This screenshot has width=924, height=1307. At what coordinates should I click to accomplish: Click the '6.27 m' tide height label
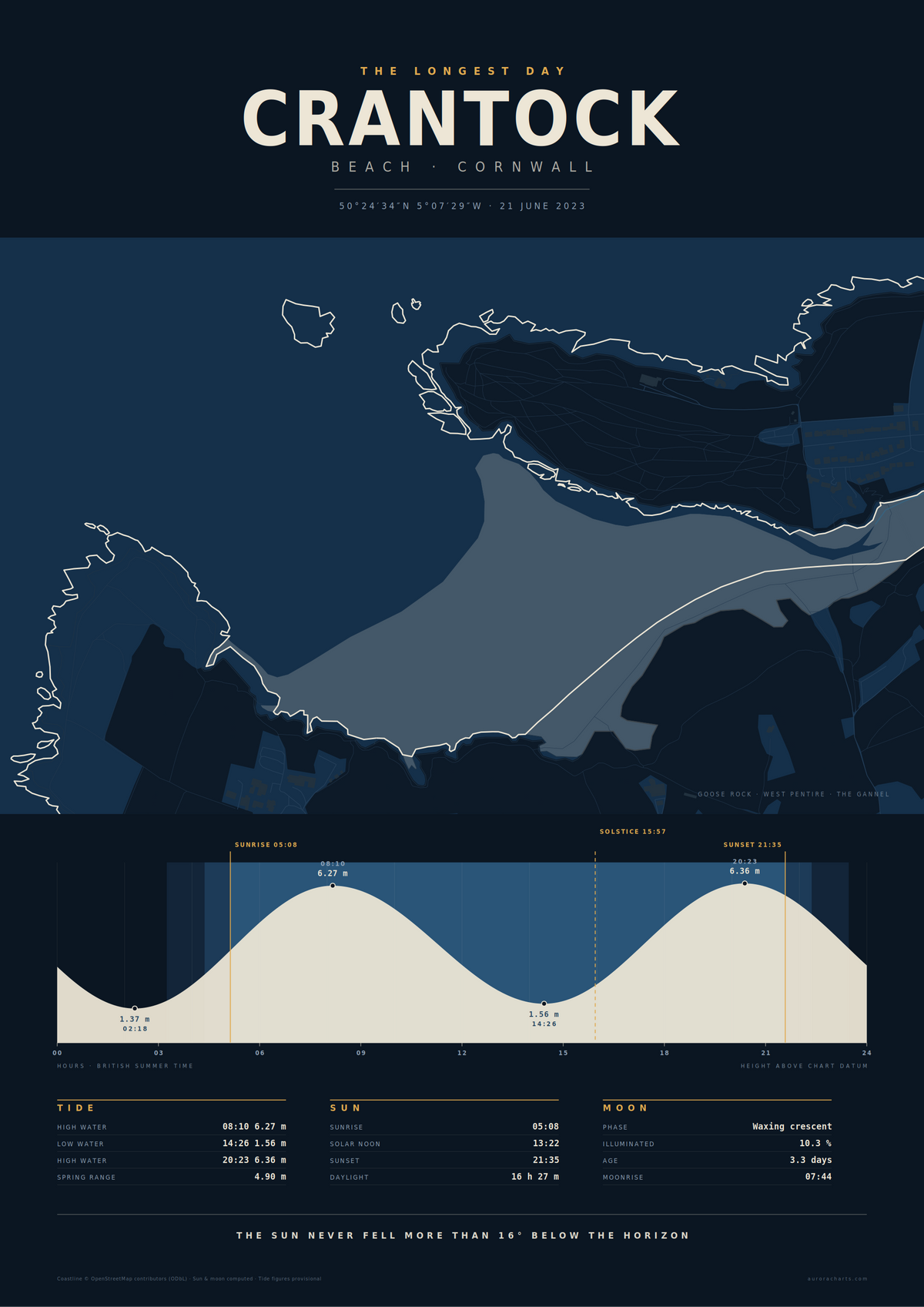[x=333, y=873]
